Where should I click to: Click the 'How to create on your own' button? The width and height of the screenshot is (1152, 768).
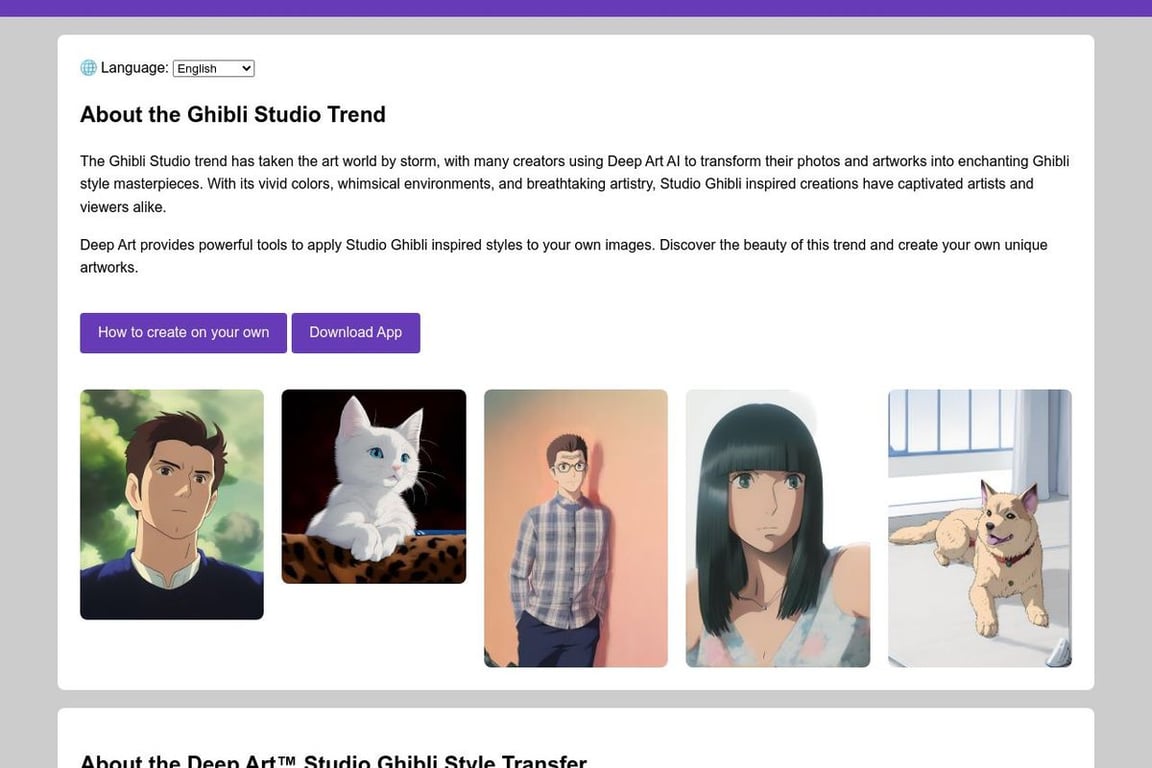click(184, 333)
